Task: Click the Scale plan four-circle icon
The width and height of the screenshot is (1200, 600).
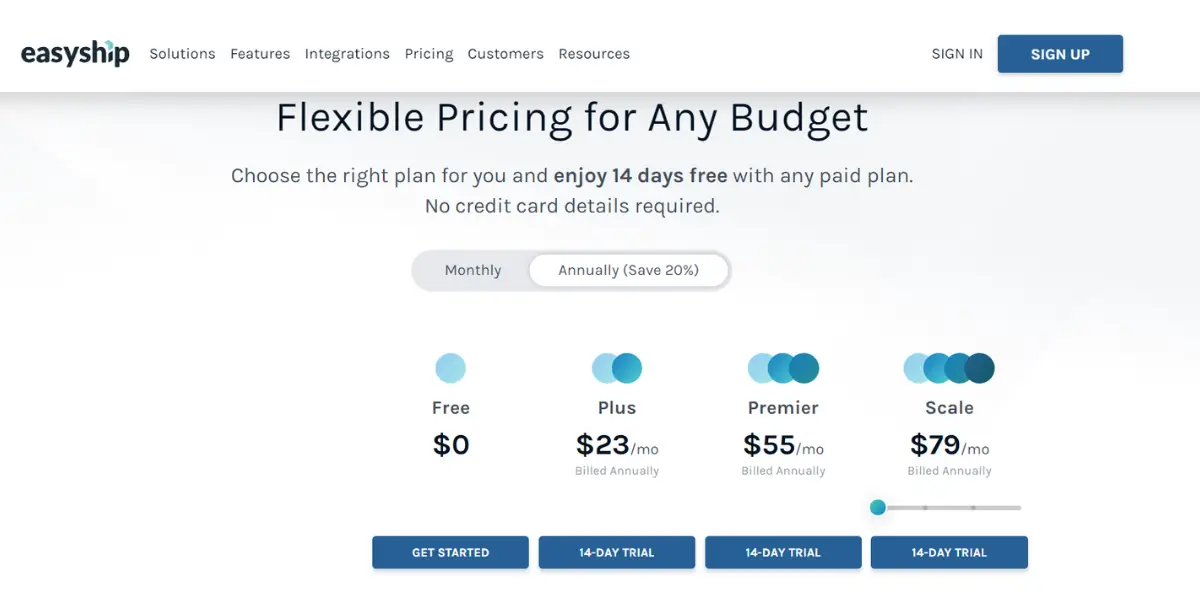Action: (x=949, y=368)
